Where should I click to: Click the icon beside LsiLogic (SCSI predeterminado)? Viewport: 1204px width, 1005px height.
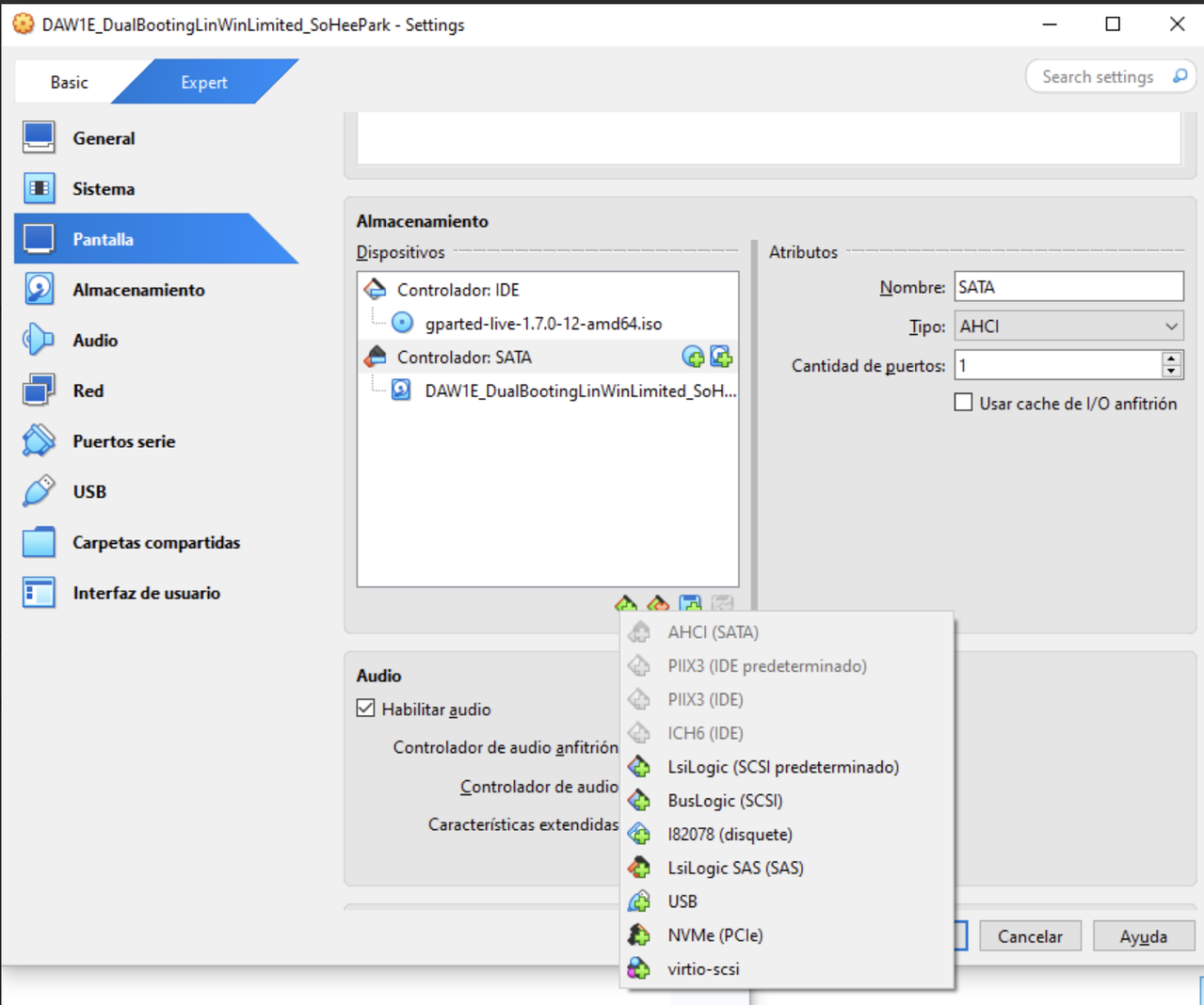click(x=639, y=767)
